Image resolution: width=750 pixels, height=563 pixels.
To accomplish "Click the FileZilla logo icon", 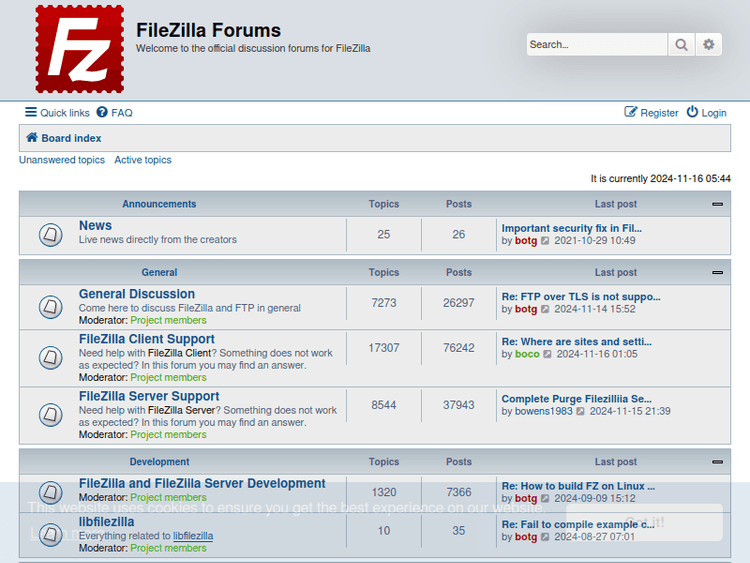I will point(80,49).
